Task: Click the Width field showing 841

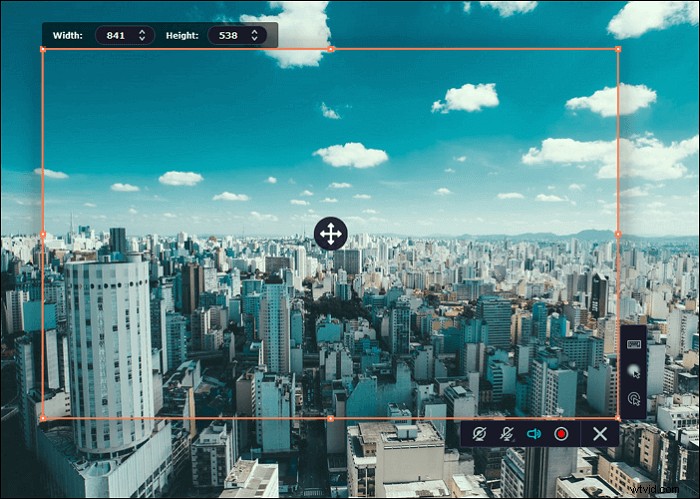Action: (125, 35)
